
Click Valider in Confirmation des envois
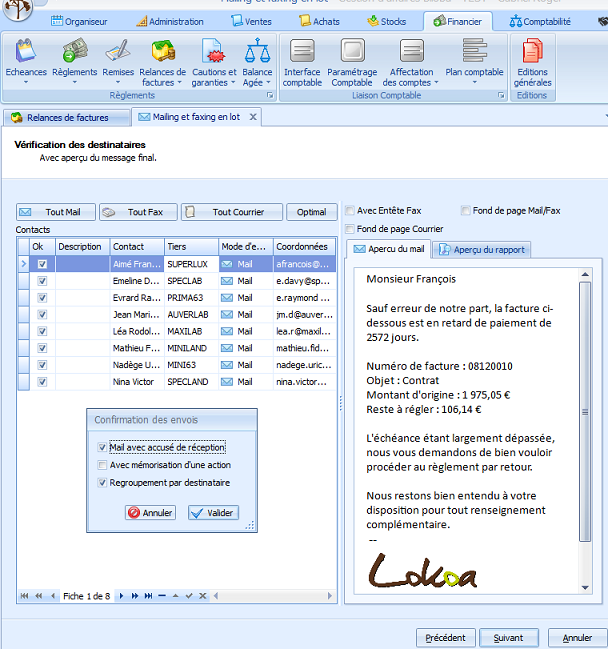(214, 512)
